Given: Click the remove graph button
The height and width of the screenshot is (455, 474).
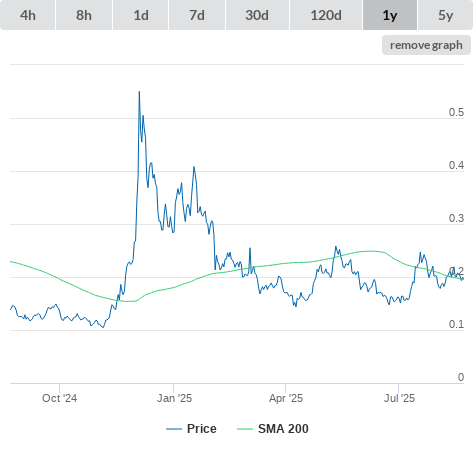Looking at the screenshot, I should [x=426, y=45].
